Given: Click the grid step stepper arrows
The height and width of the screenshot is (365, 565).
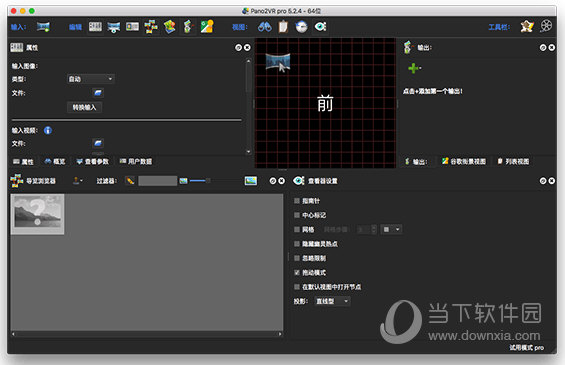Looking at the screenshot, I should [374, 230].
